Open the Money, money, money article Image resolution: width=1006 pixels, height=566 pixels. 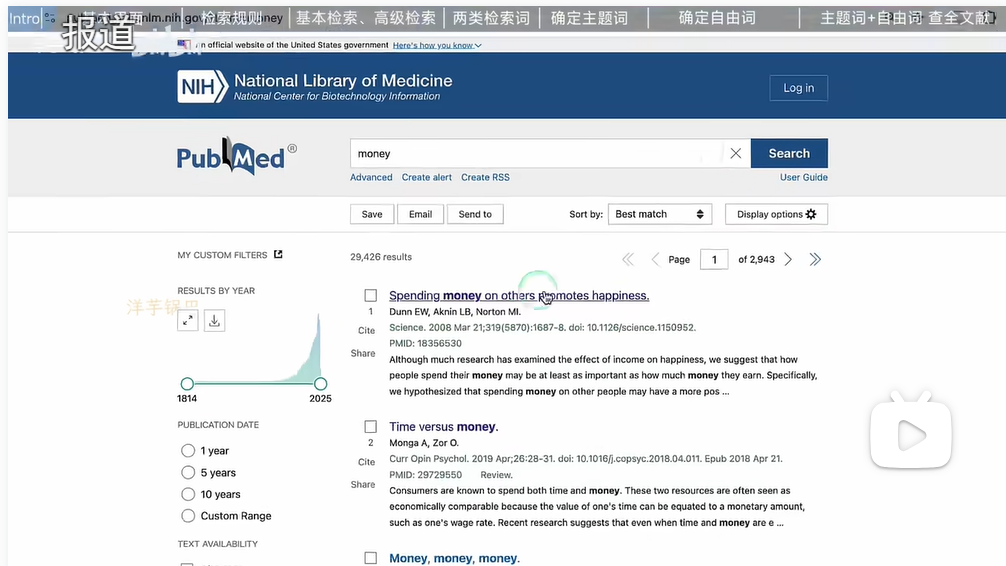pyautogui.click(x=454, y=558)
